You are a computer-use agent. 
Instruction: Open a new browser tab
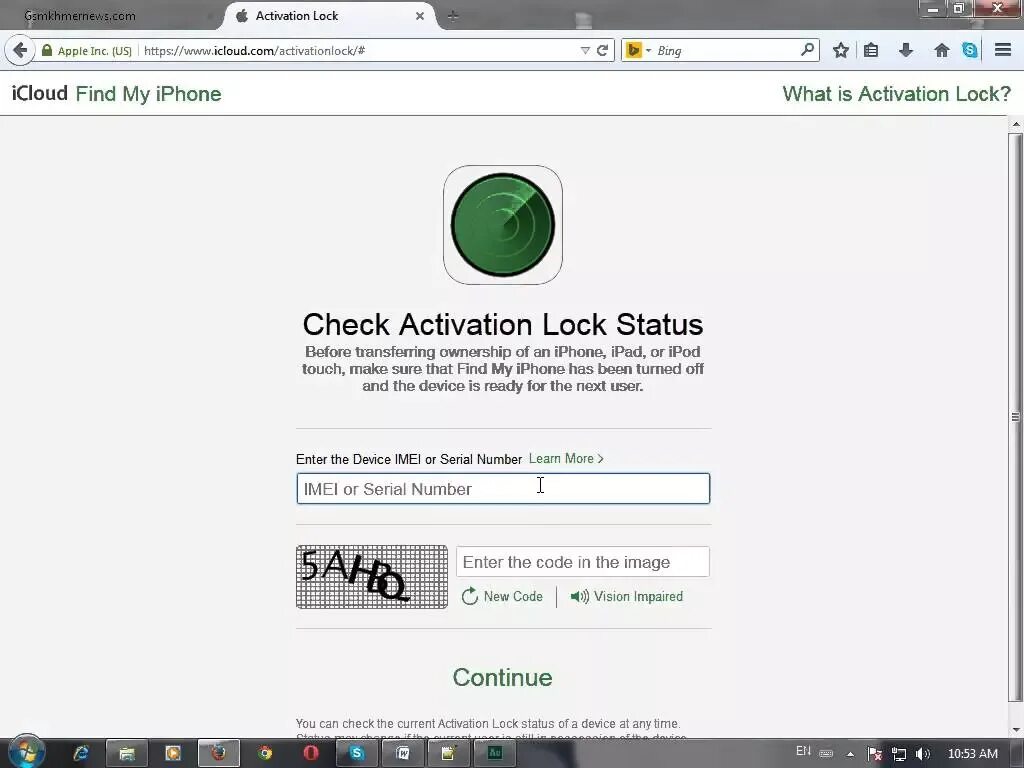(453, 16)
